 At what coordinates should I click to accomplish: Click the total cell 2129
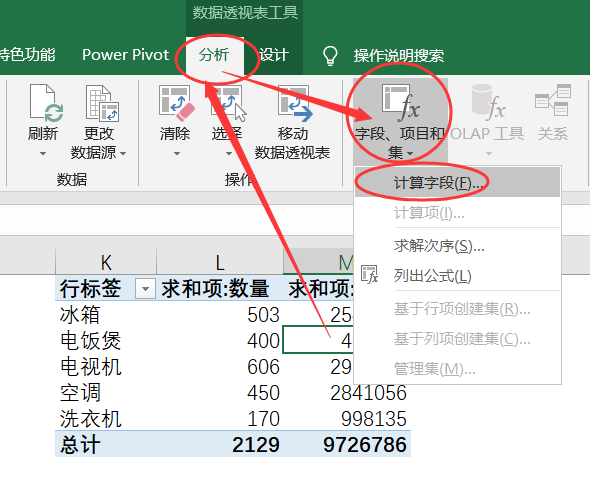click(220, 444)
